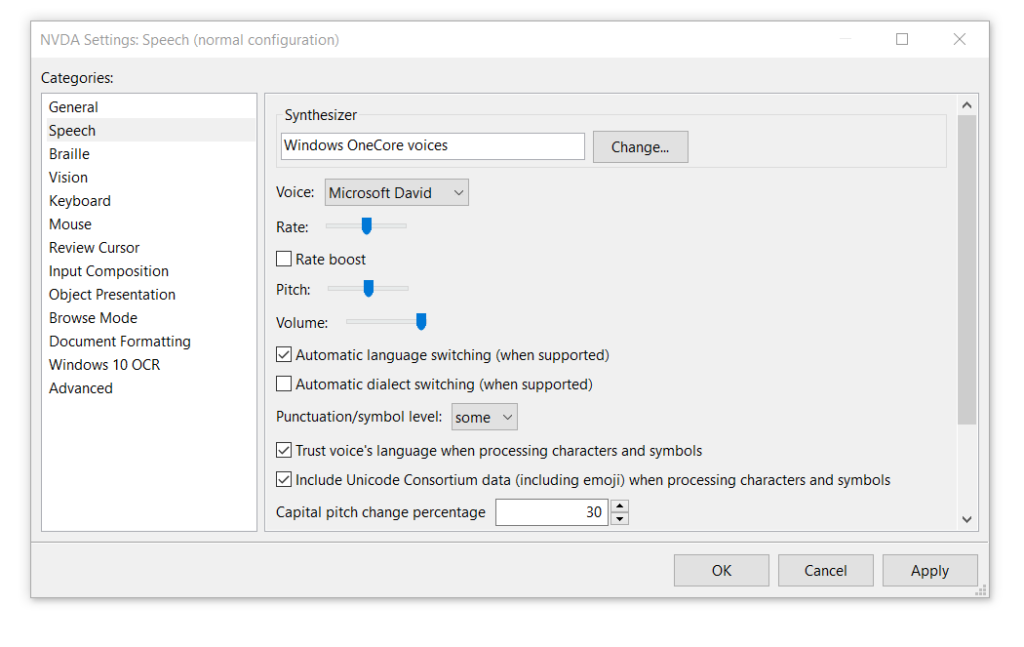
Task: Click the Change... synthesizer button
Action: point(640,147)
